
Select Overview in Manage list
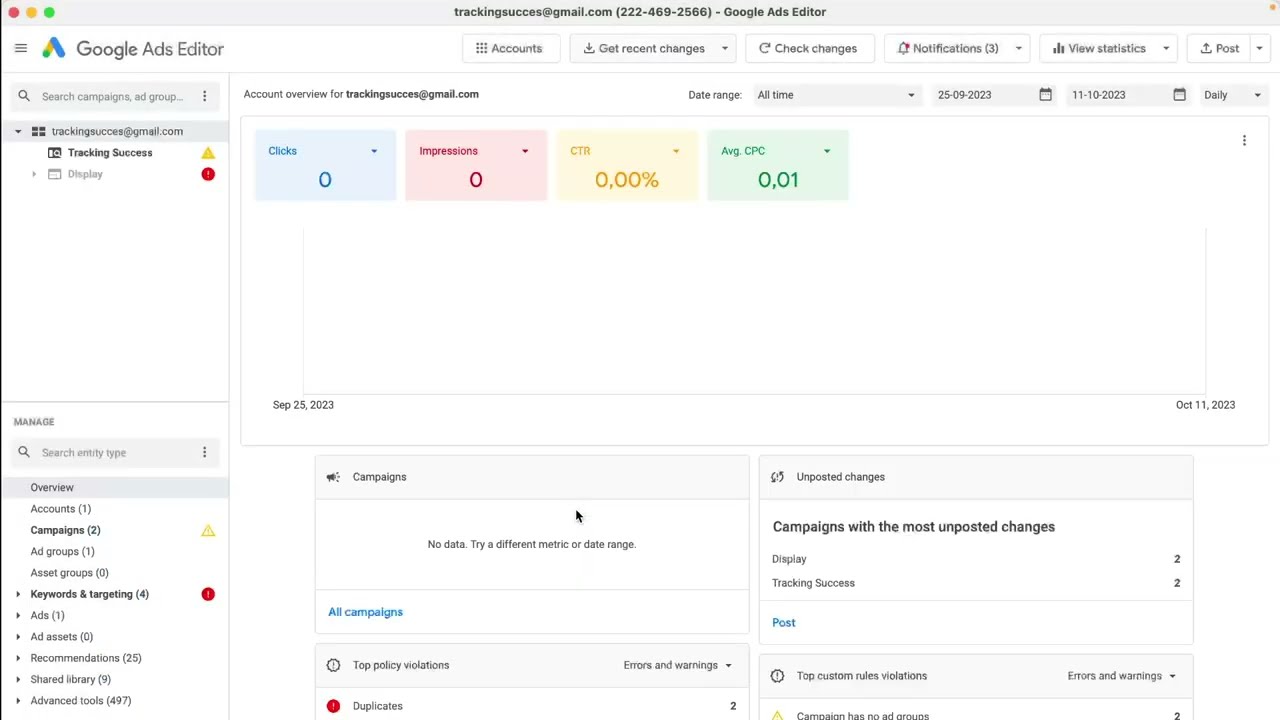click(x=114, y=487)
